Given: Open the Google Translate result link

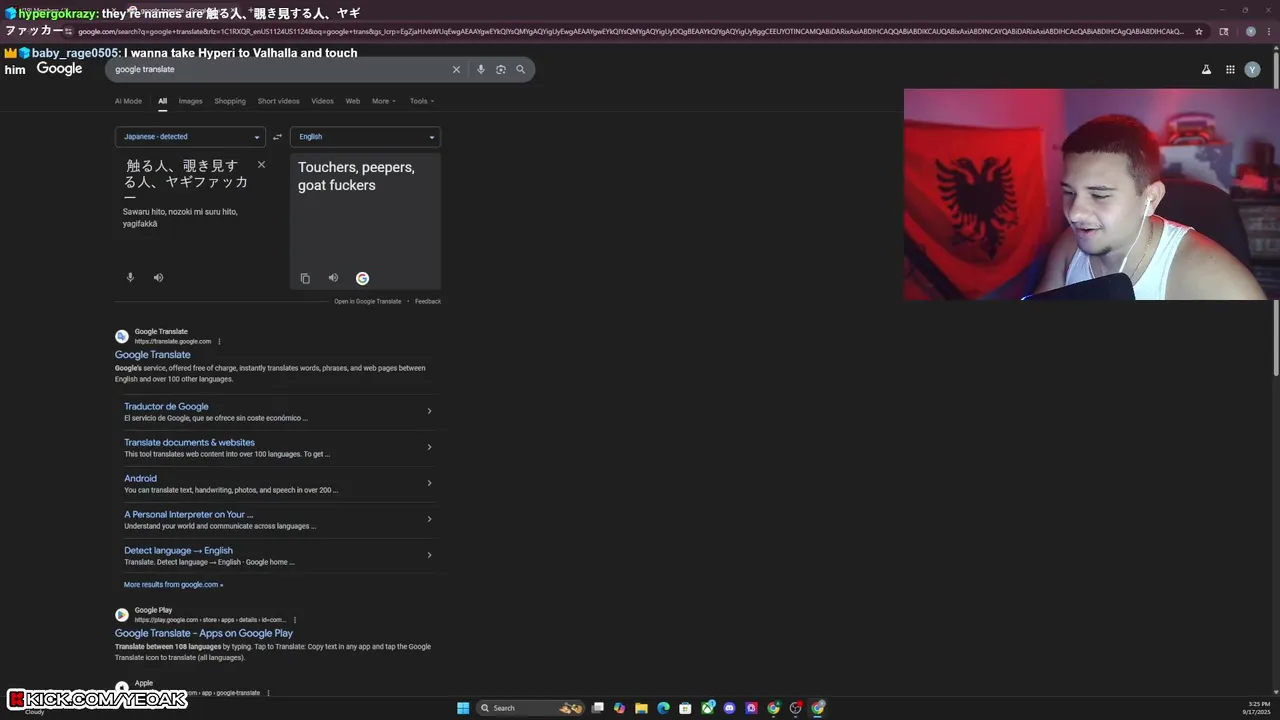Looking at the screenshot, I should [x=152, y=355].
